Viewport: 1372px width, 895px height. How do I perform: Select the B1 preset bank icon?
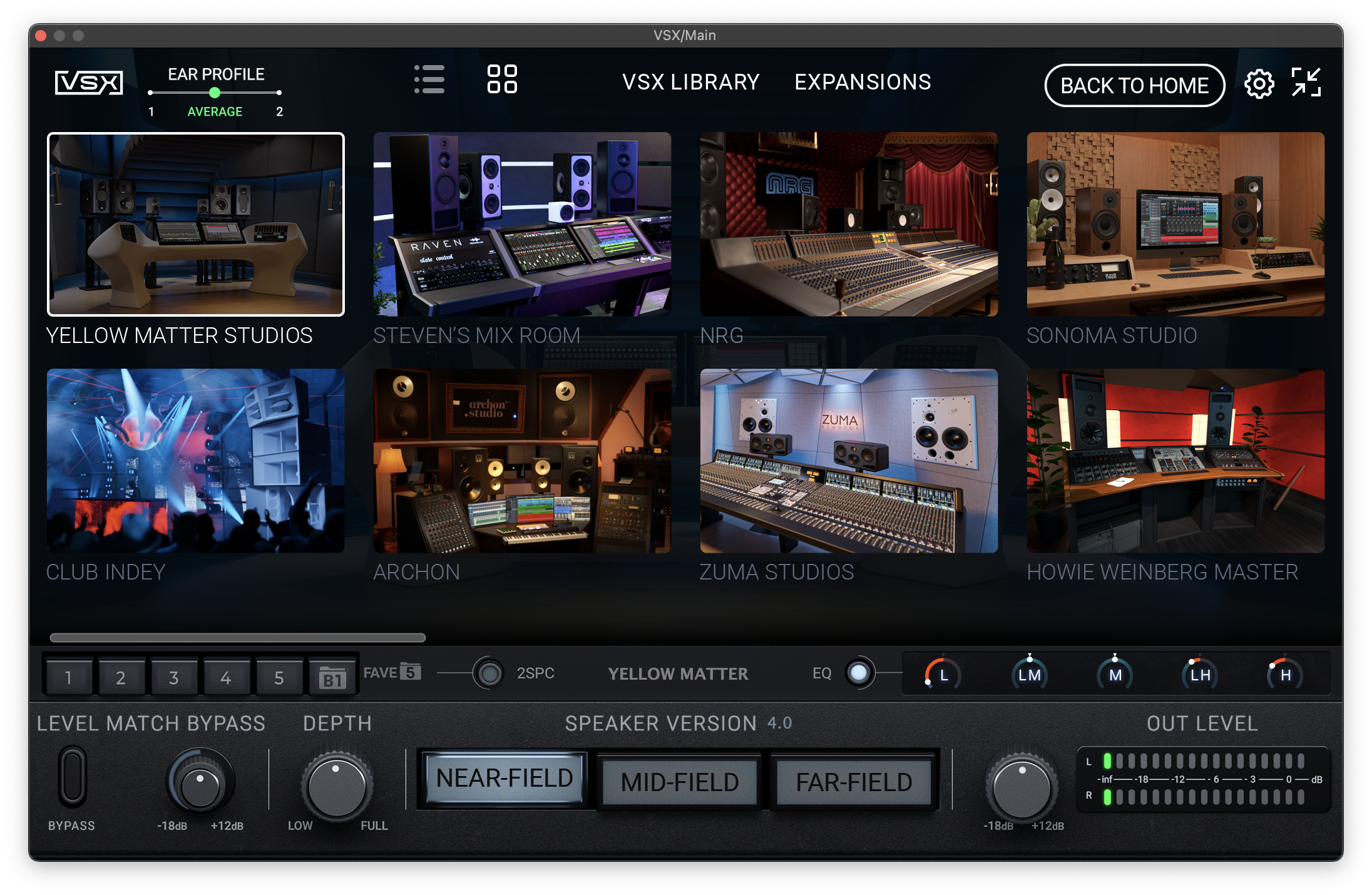coord(332,678)
